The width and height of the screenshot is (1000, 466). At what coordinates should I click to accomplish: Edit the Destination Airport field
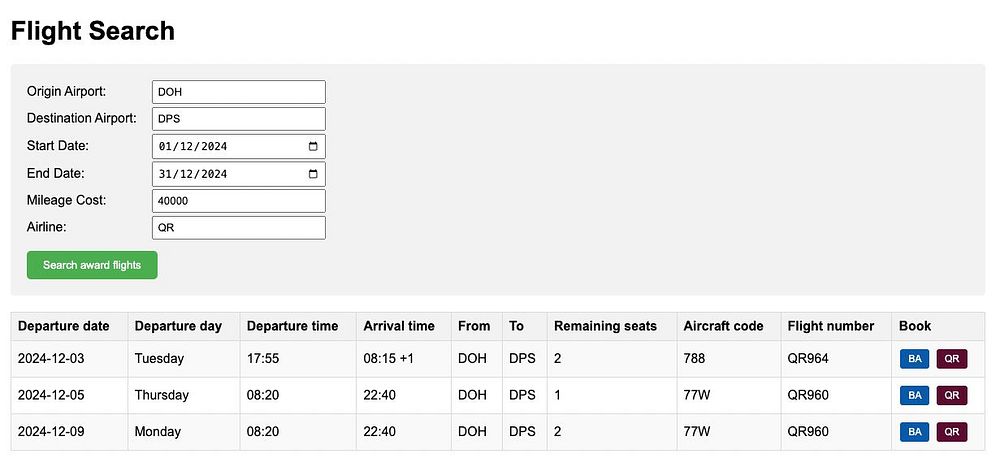[x=238, y=119]
